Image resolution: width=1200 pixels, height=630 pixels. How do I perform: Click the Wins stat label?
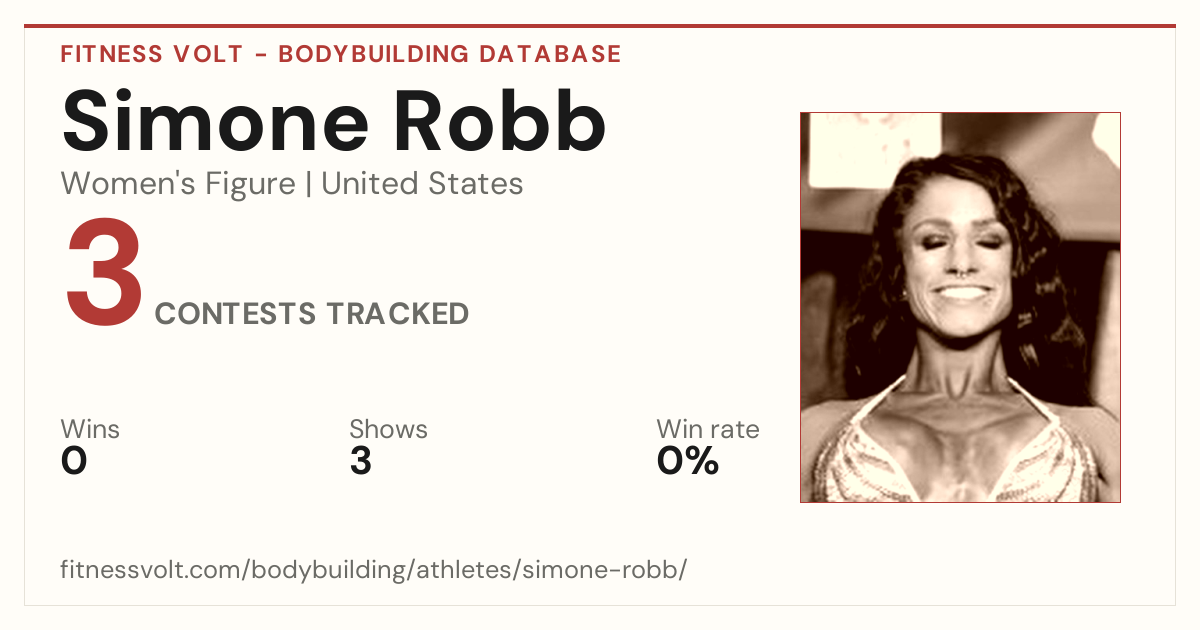click(90, 430)
